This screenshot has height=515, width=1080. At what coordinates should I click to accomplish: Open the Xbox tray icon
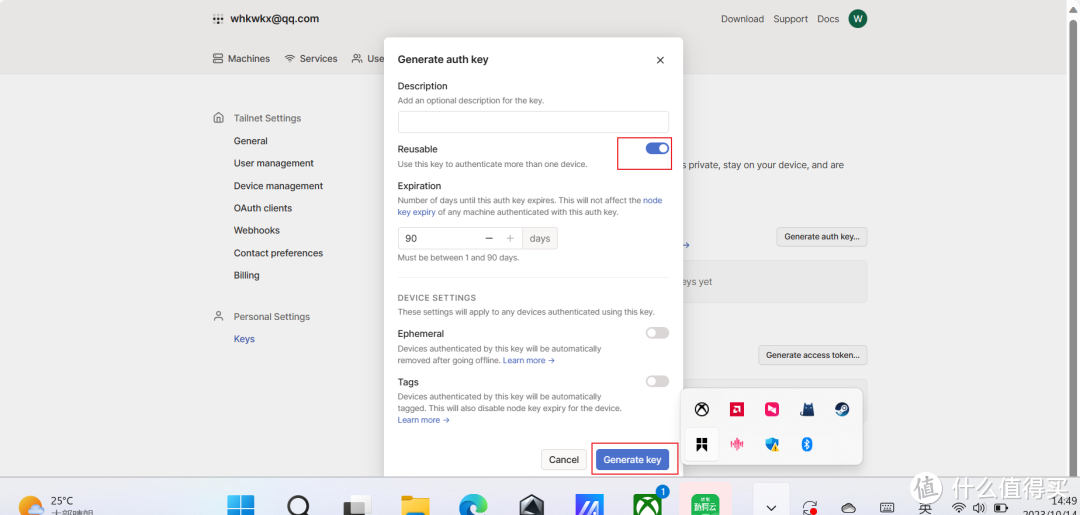pyautogui.click(x=702, y=409)
